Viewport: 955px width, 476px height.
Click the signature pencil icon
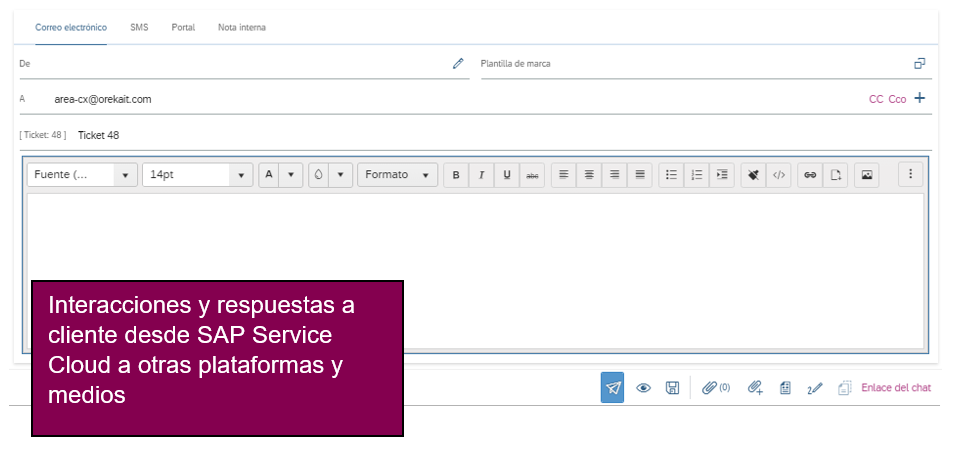point(814,388)
